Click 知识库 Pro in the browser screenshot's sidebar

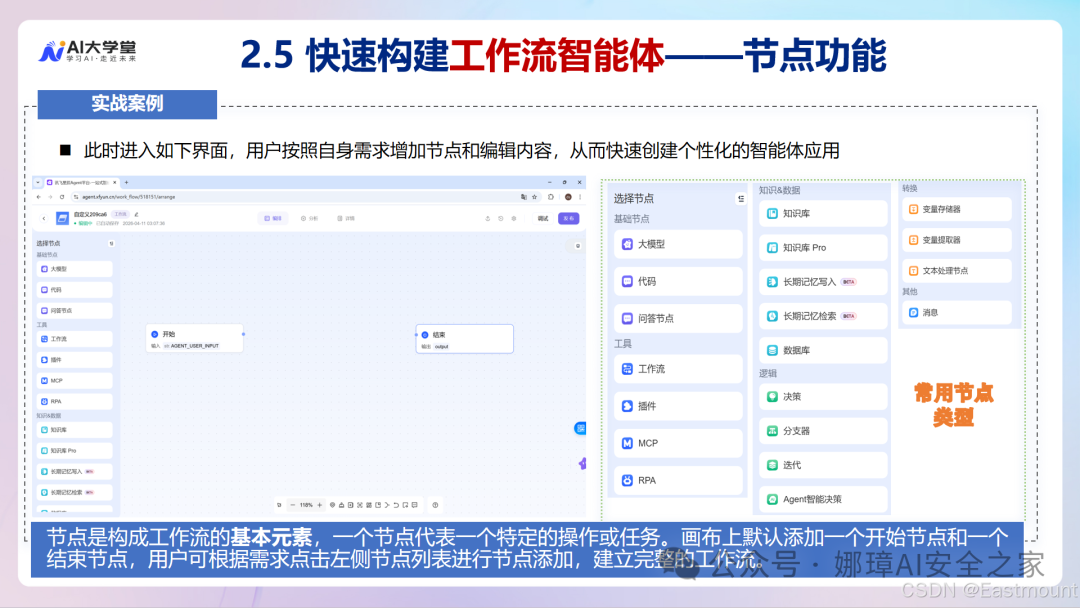(x=75, y=450)
